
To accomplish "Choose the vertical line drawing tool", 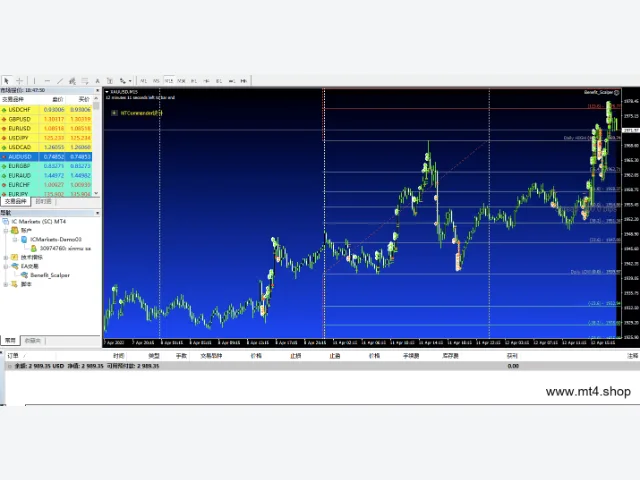I will (x=34, y=81).
